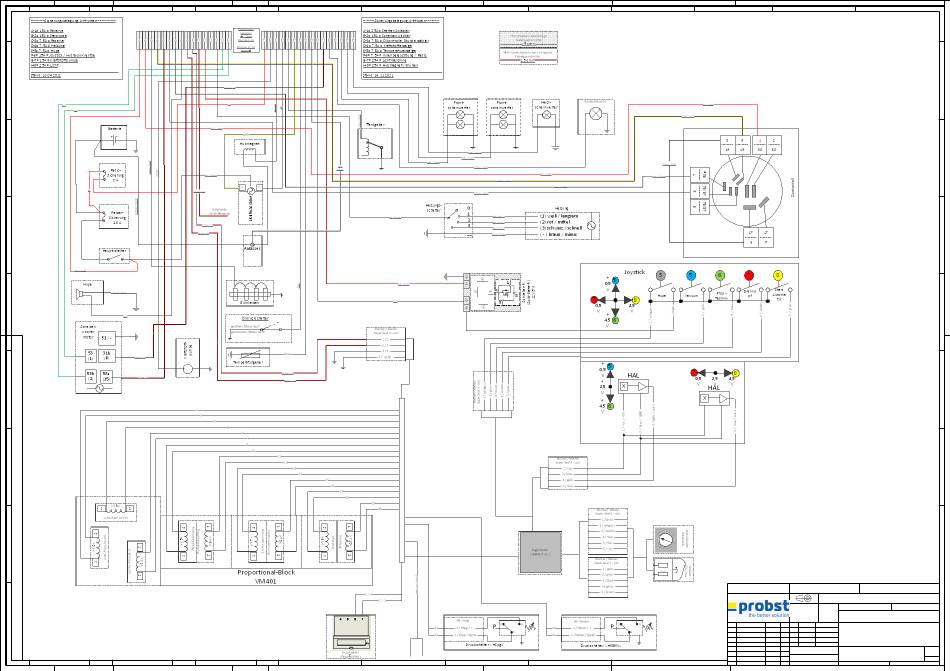Click the left pressure switch symbol at bottom
Image resolution: width=950 pixels, height=671 pixels.
coord(491,632)
